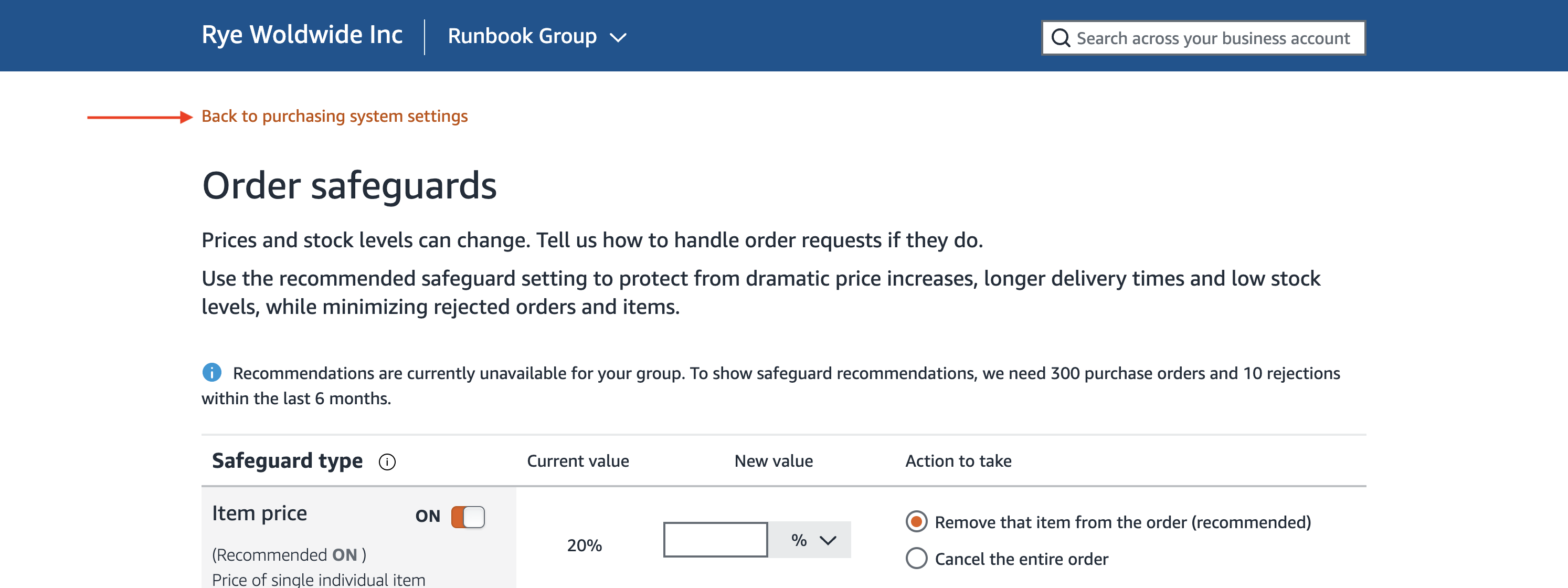This screenshot has height=588, width=1568.
Task: Click the Current value column header
Action: [577, 461]
